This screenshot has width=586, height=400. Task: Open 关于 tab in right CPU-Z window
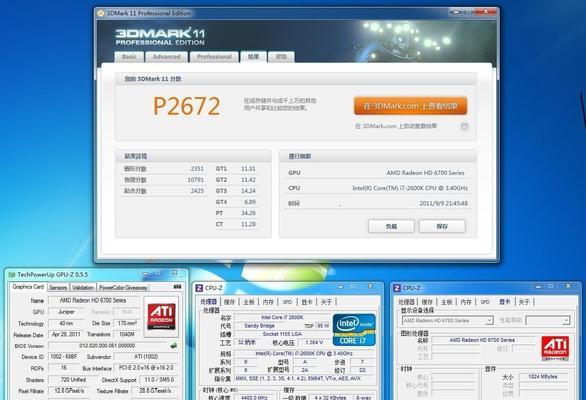[x=524, y=302]
